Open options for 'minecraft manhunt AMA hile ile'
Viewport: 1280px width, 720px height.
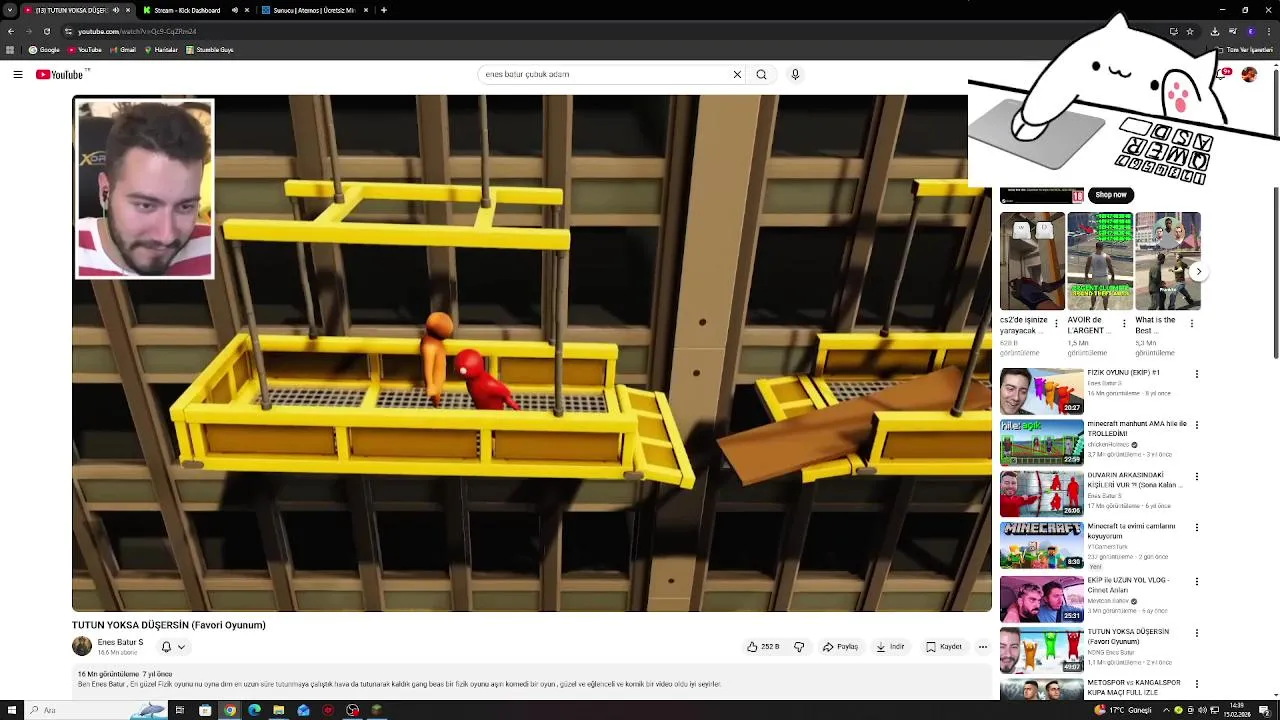1197,425
